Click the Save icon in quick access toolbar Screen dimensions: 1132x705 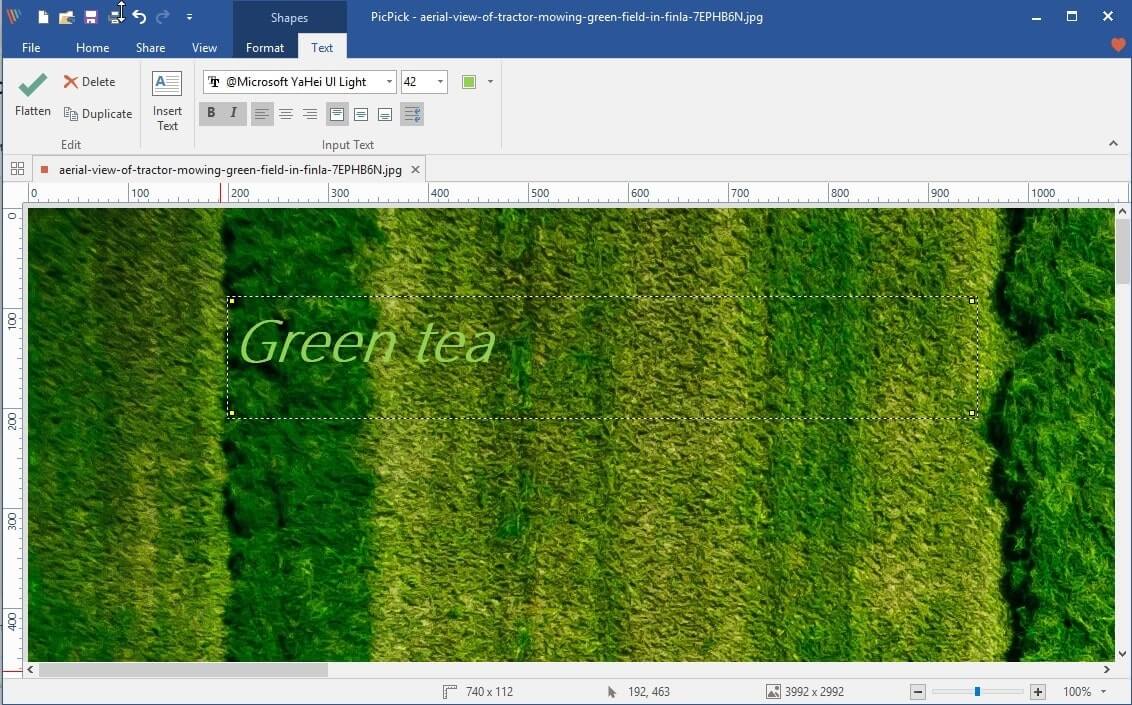click(x=91, y=17)
